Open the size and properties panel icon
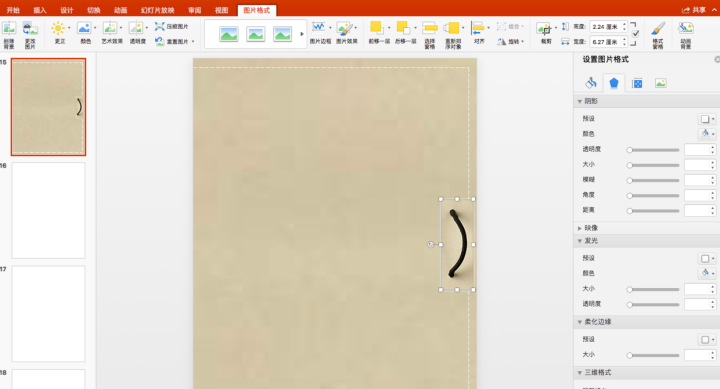 coord(637,83)
